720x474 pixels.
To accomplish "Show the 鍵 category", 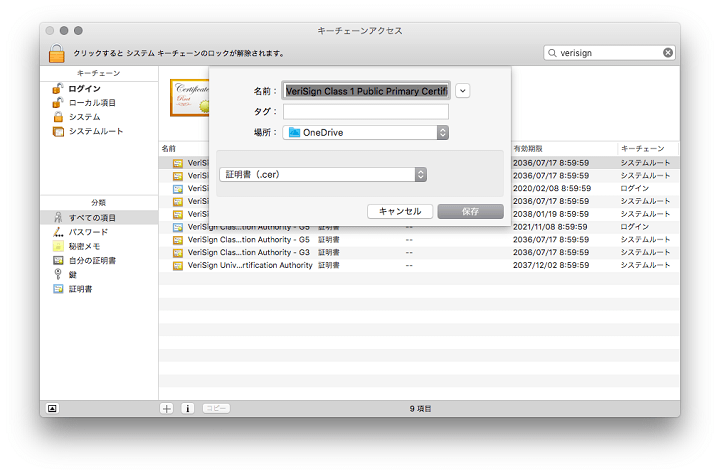I will click(72, 275).
